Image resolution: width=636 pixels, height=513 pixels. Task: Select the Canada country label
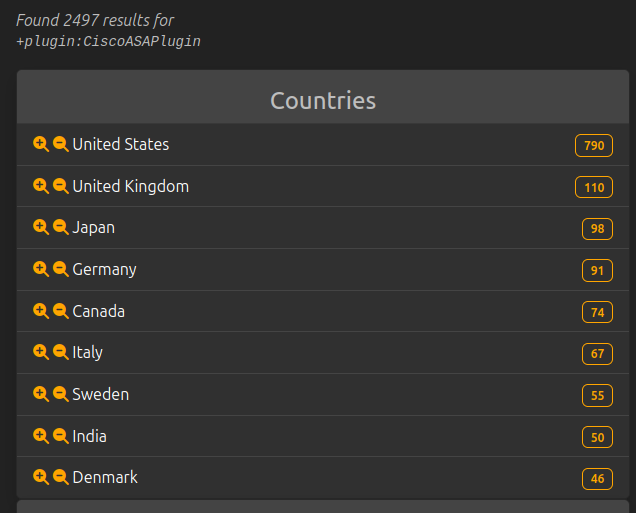pos(99,311)
